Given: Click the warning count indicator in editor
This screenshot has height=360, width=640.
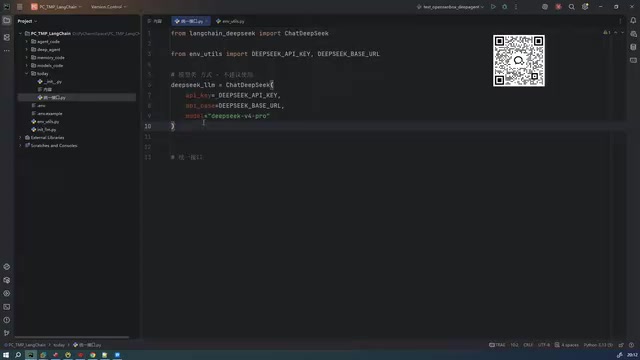Looking at the screenshot, I should pyautogui.click(x=607, y=32).
